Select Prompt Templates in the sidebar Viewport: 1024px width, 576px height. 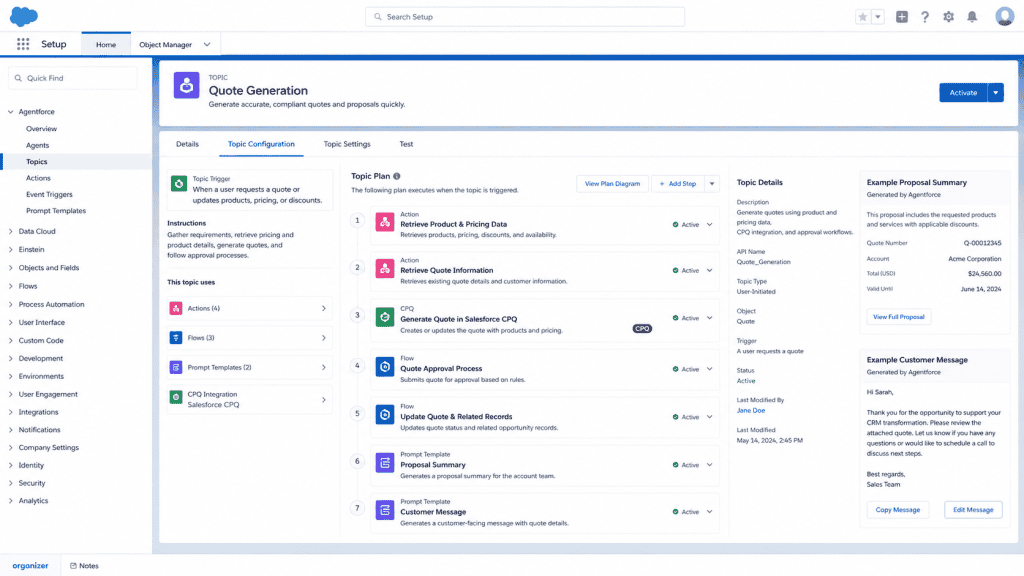[56, 210]
